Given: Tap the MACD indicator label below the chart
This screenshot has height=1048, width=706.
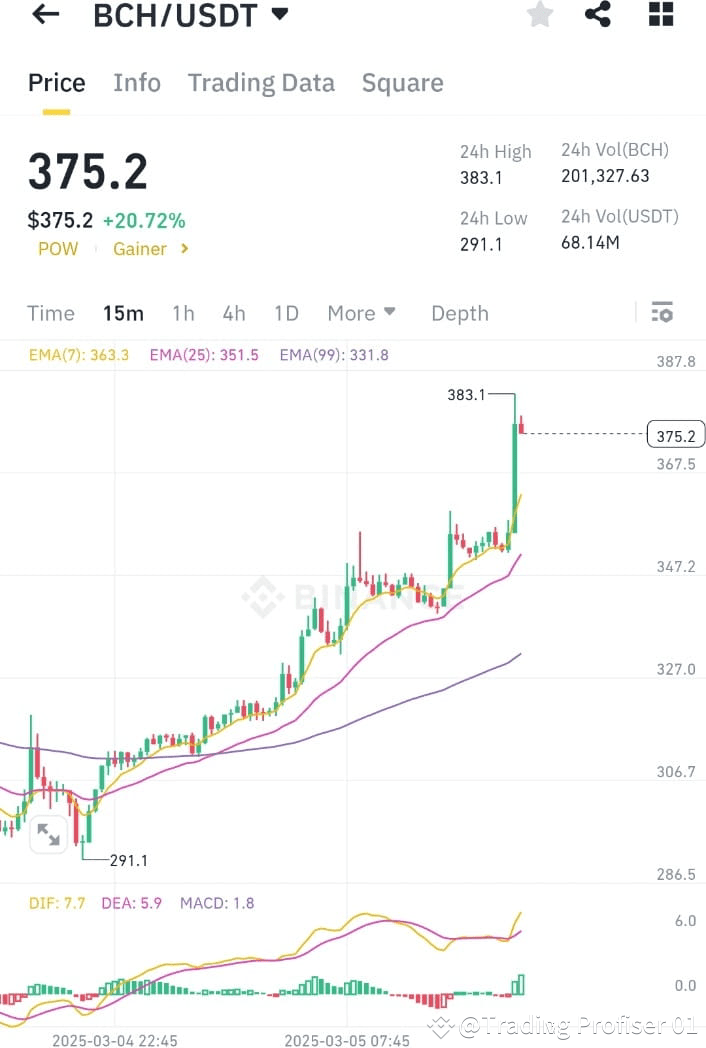Looking at the screenshot, I should click(x=216, y=902).
